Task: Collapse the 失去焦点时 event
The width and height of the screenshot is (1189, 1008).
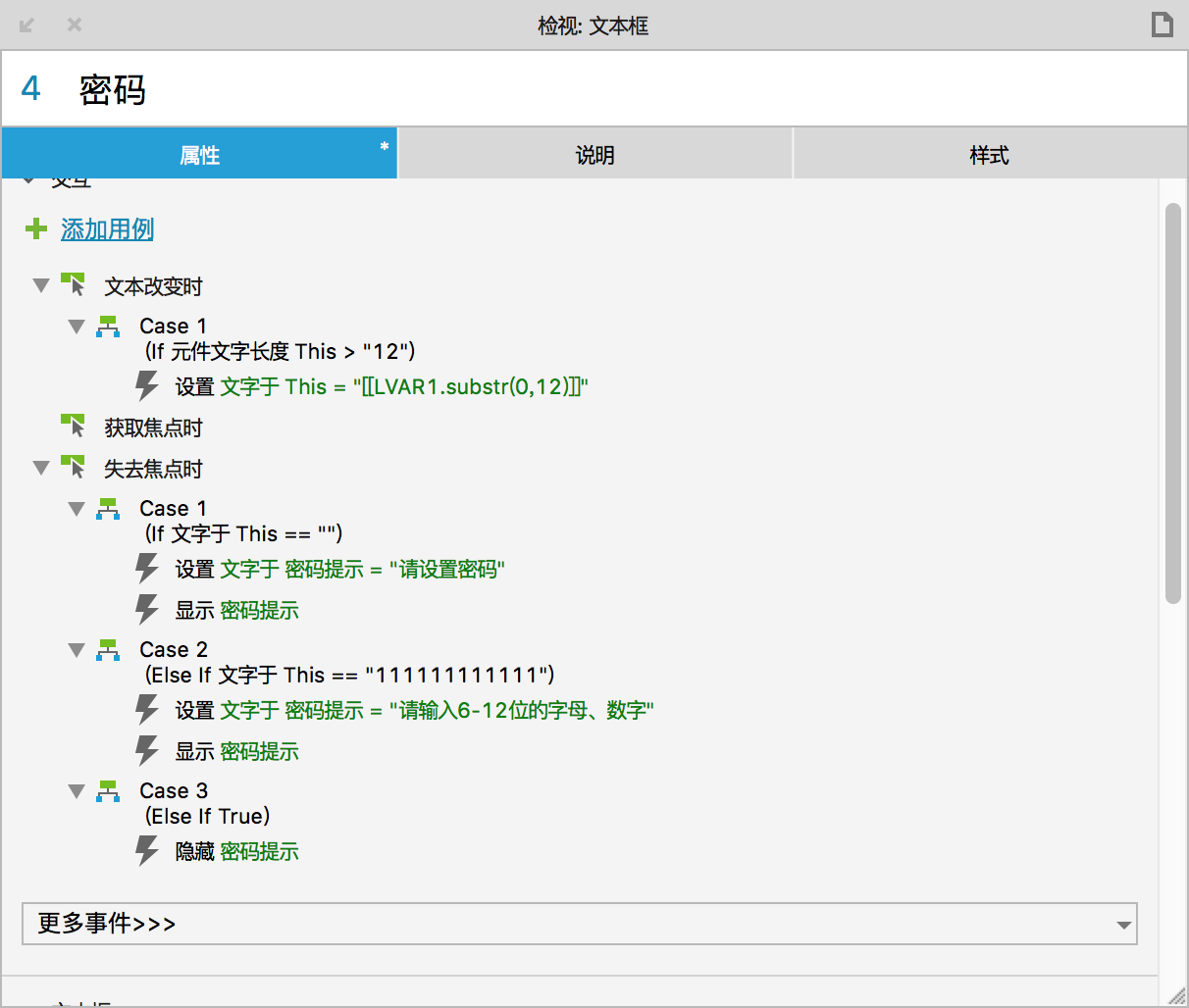Action: 41,468
